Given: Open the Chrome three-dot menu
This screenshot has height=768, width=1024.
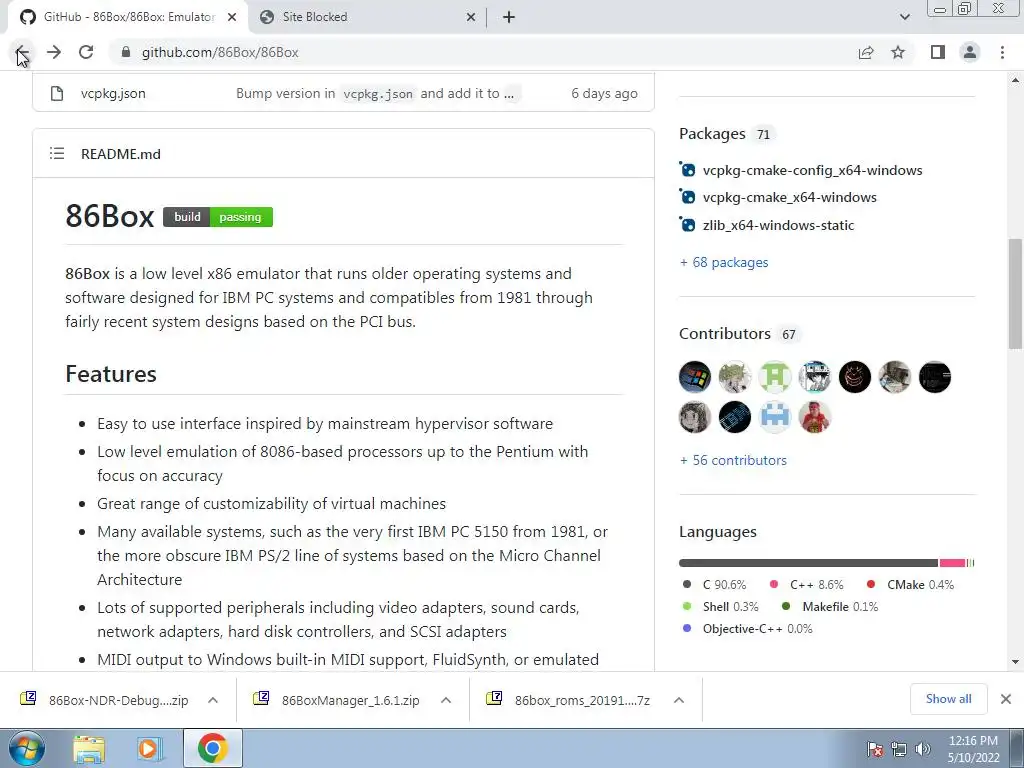Looking at the screenshot, I should tap(1002, 52).
